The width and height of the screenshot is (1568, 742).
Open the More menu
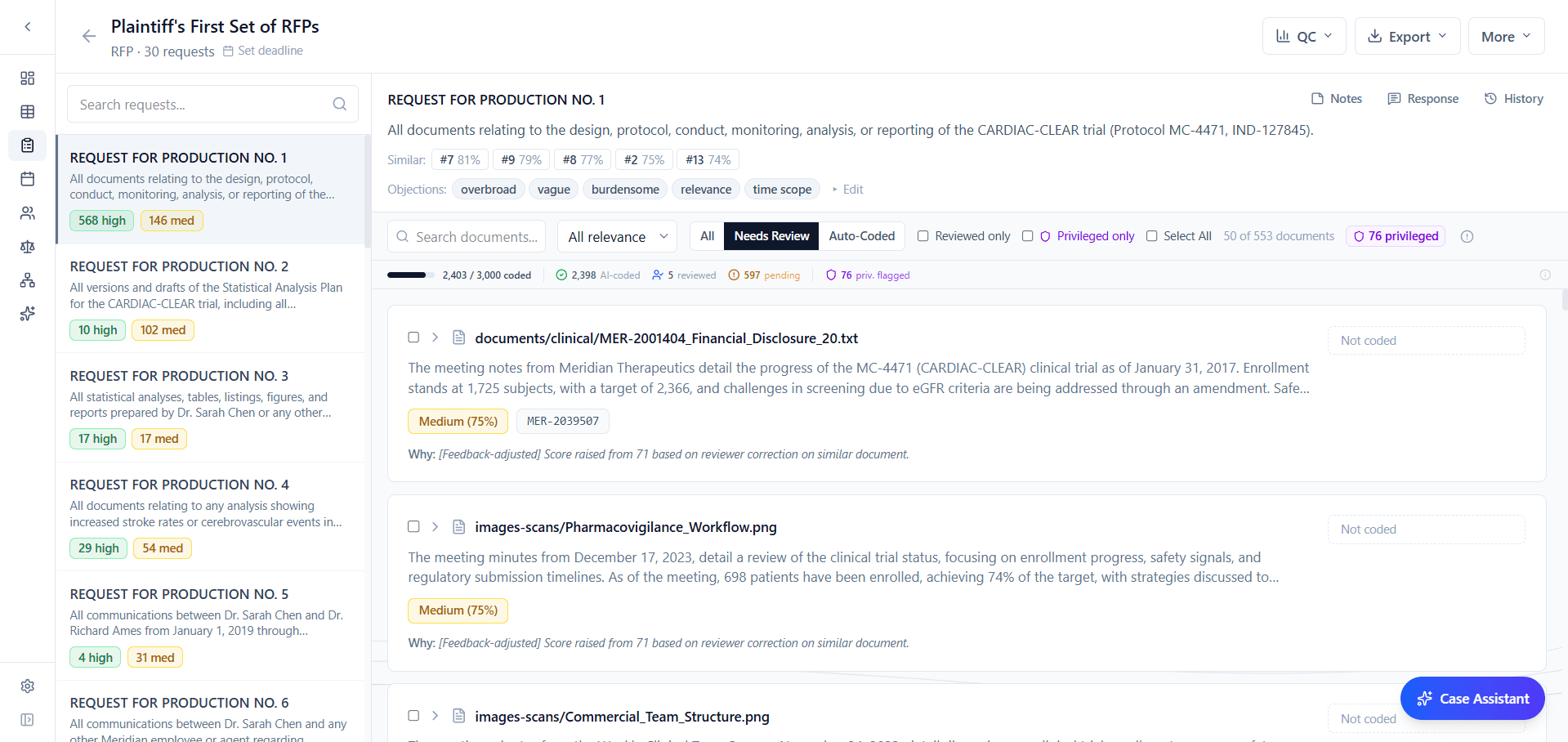tap(1506, 36)
